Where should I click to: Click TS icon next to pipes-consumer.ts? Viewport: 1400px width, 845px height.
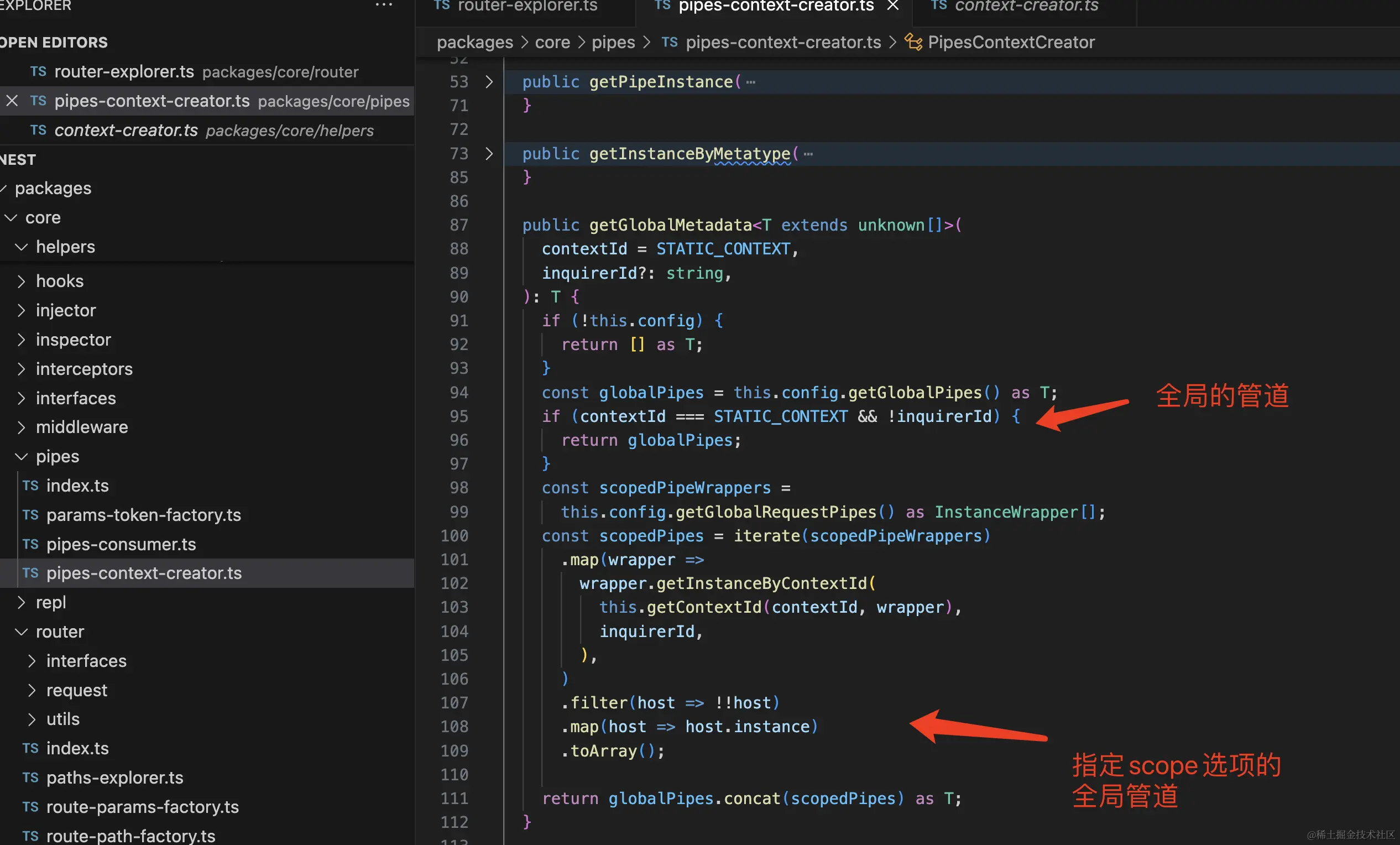coord(30,544)
